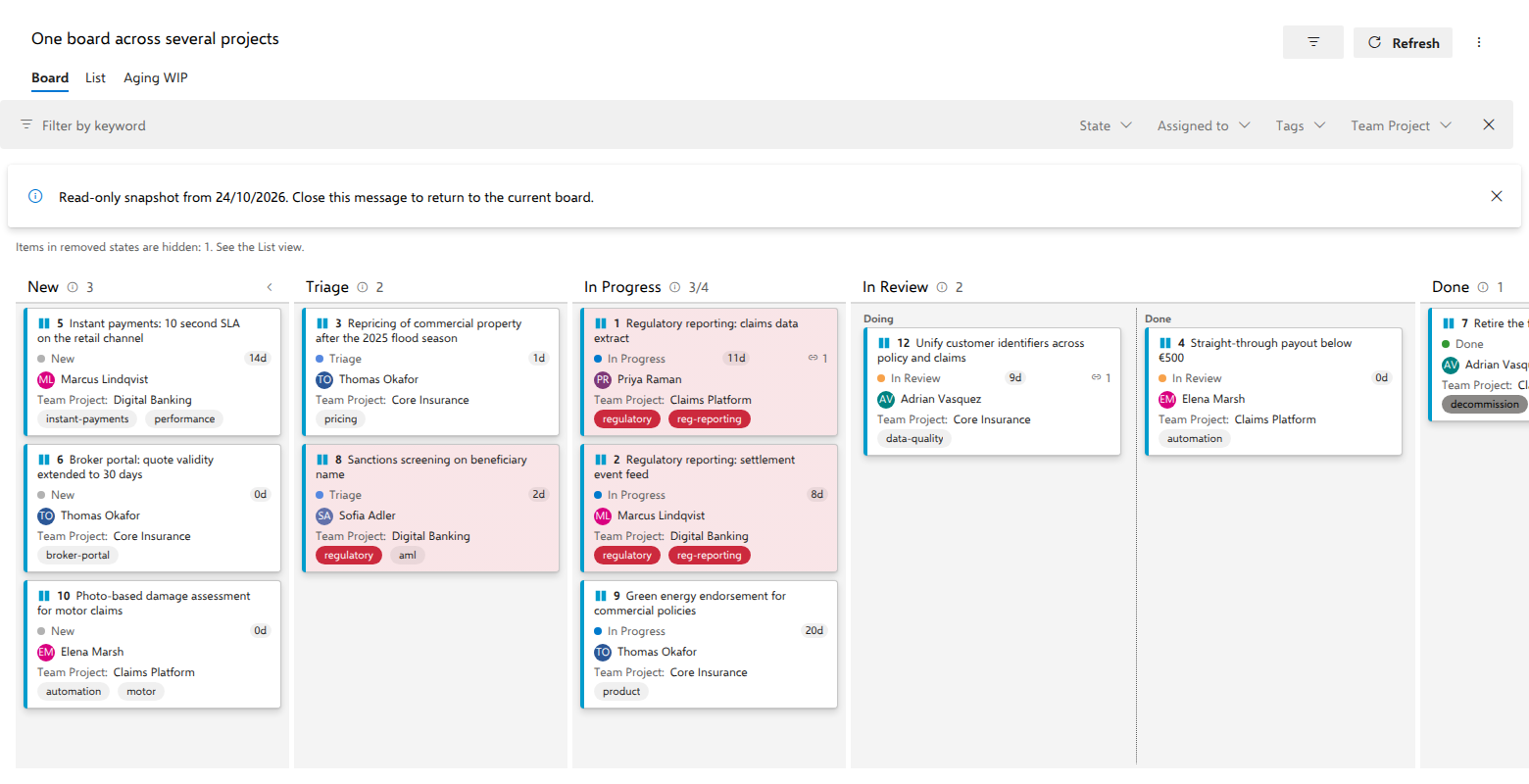Click the 14d age badge on Instant payments card

[258, 358]
